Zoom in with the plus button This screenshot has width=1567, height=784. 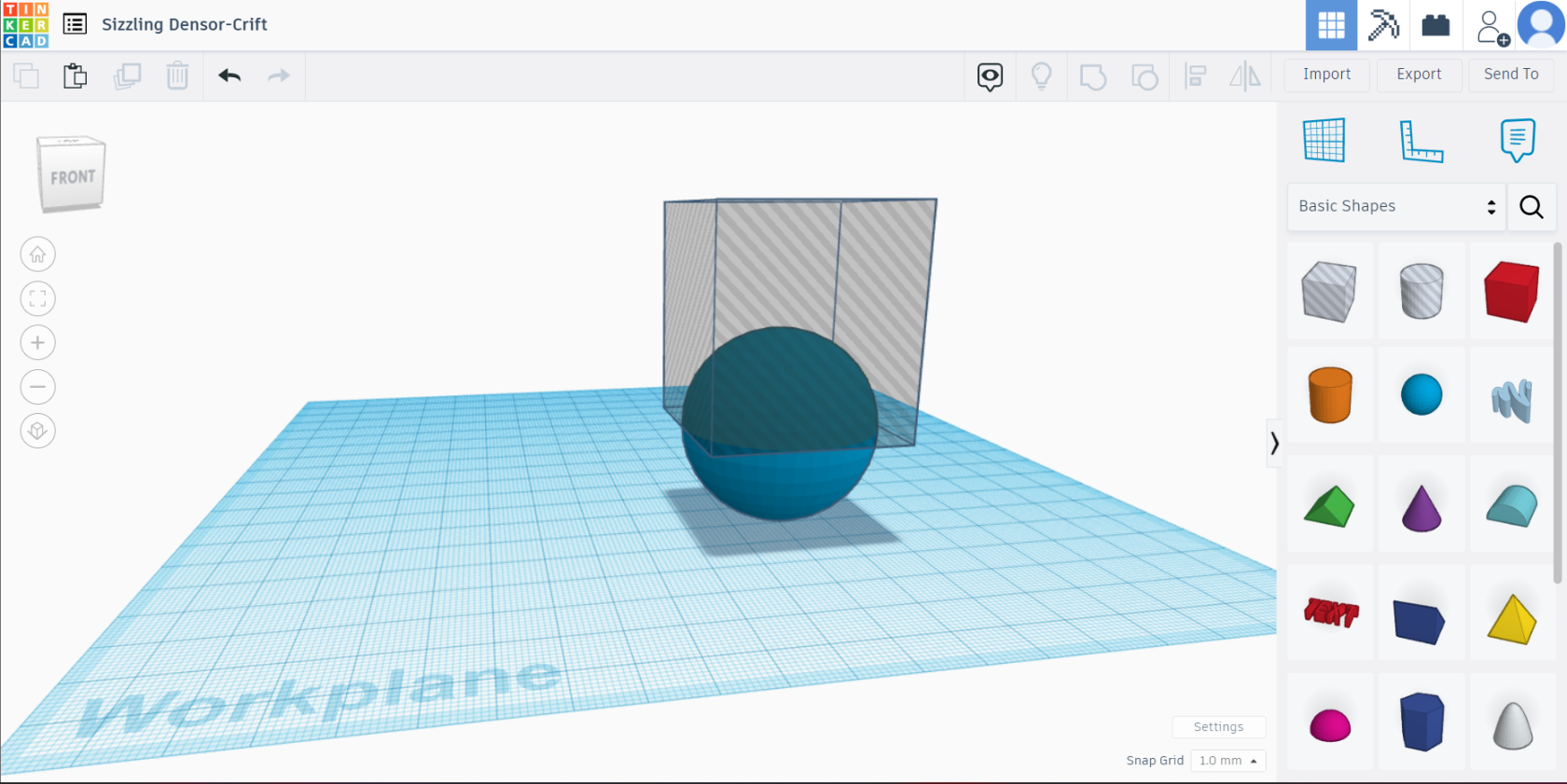[37, 342]
